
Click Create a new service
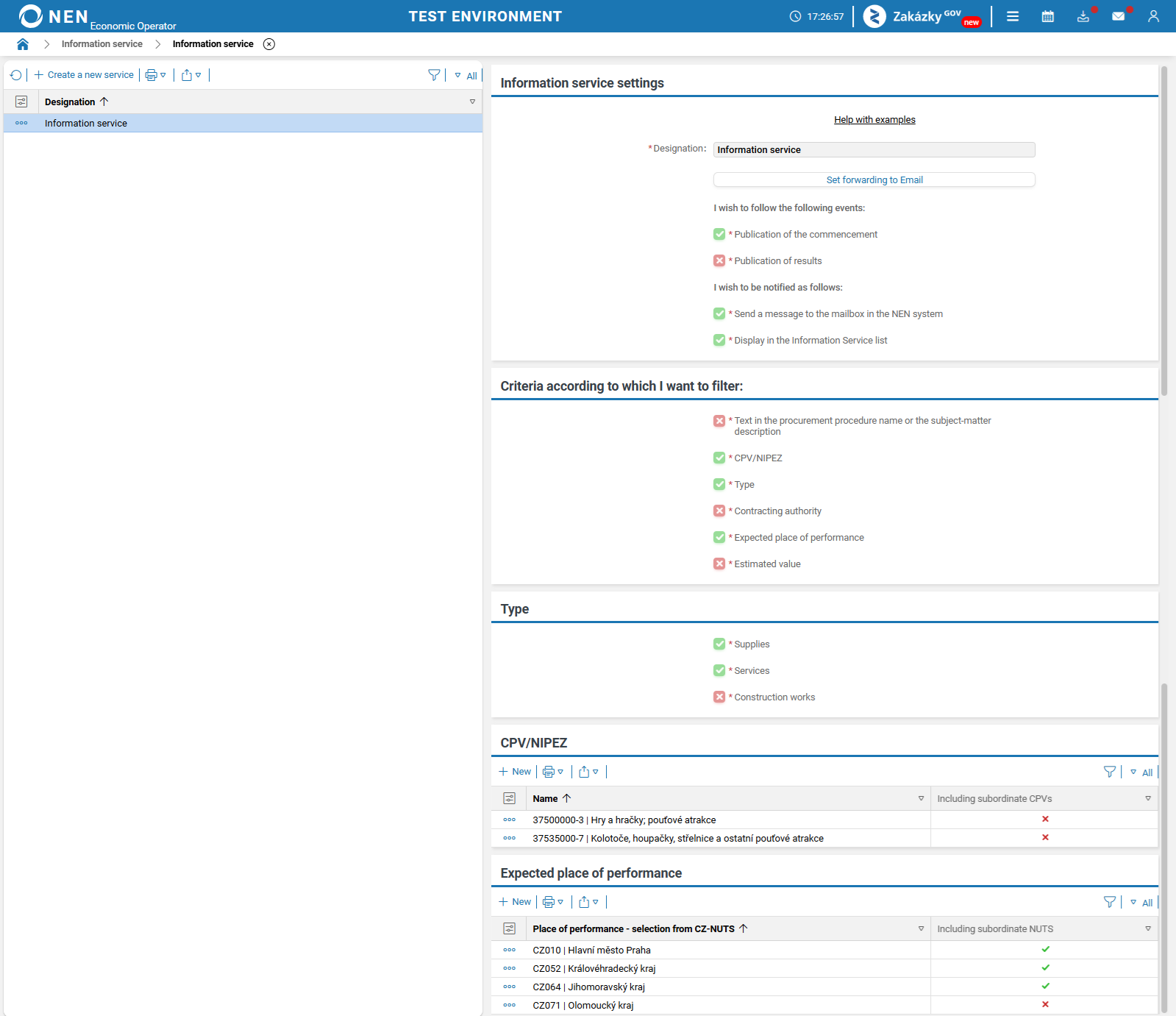[x=84, y=75]
